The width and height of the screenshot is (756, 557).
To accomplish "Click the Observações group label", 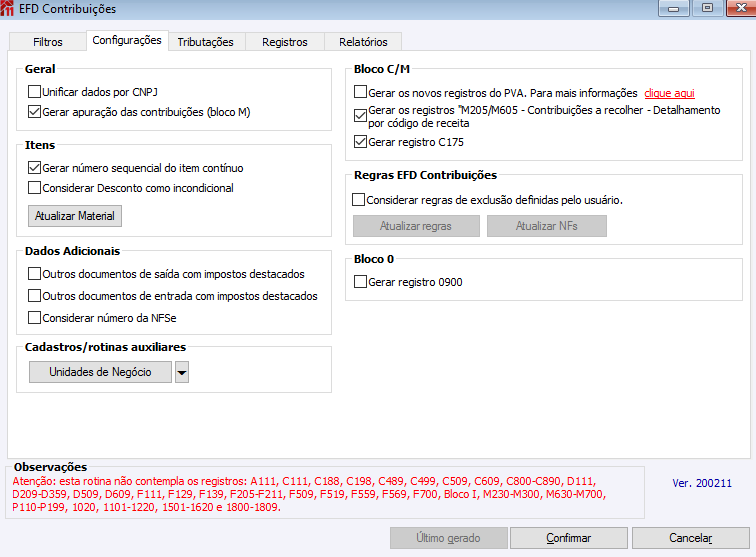I will coord(50,467).
